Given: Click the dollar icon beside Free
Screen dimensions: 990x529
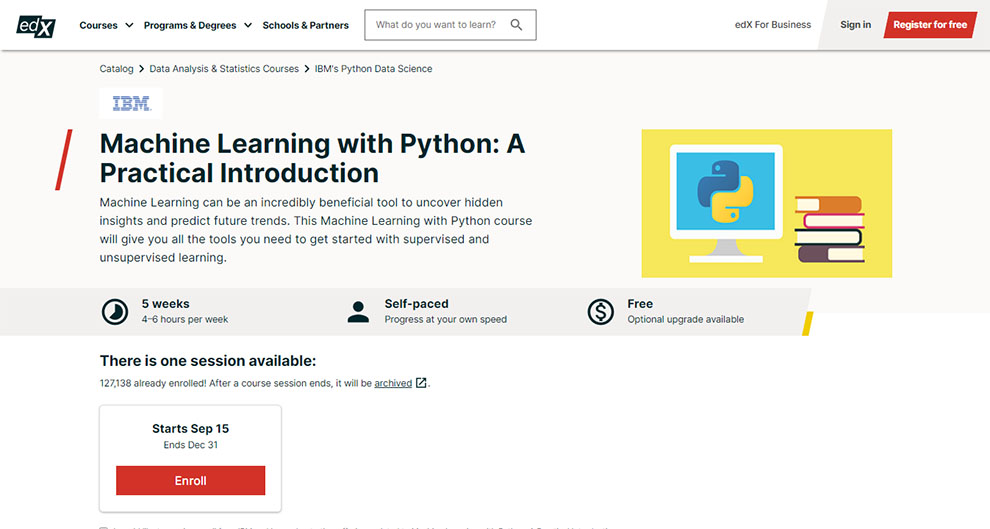Looking at the screenshot, I should click(600, 312).
